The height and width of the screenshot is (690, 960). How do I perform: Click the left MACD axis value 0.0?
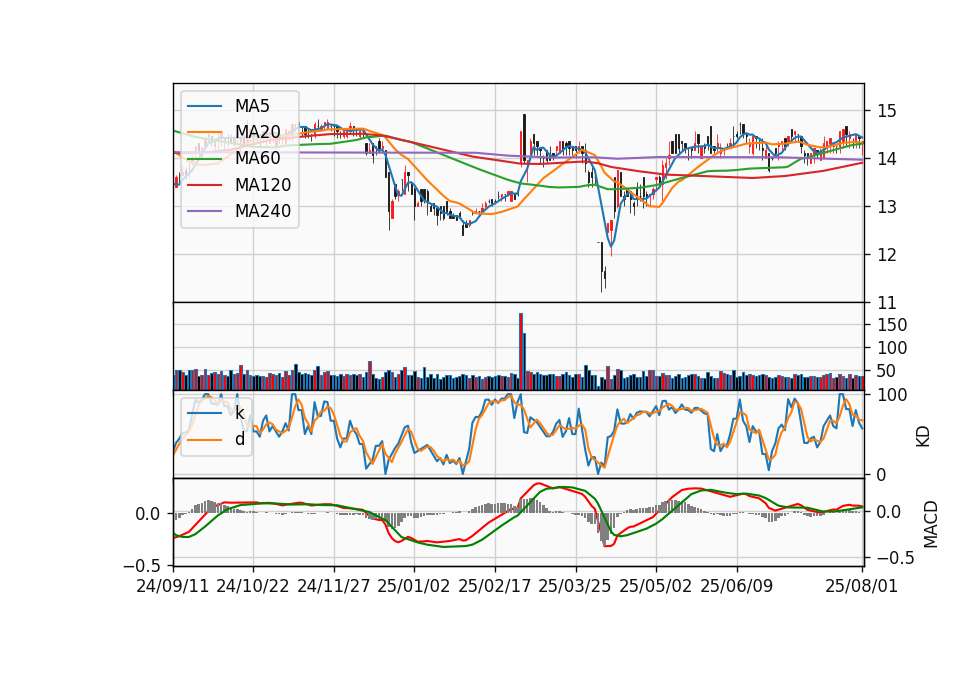(x=149, y=514)
